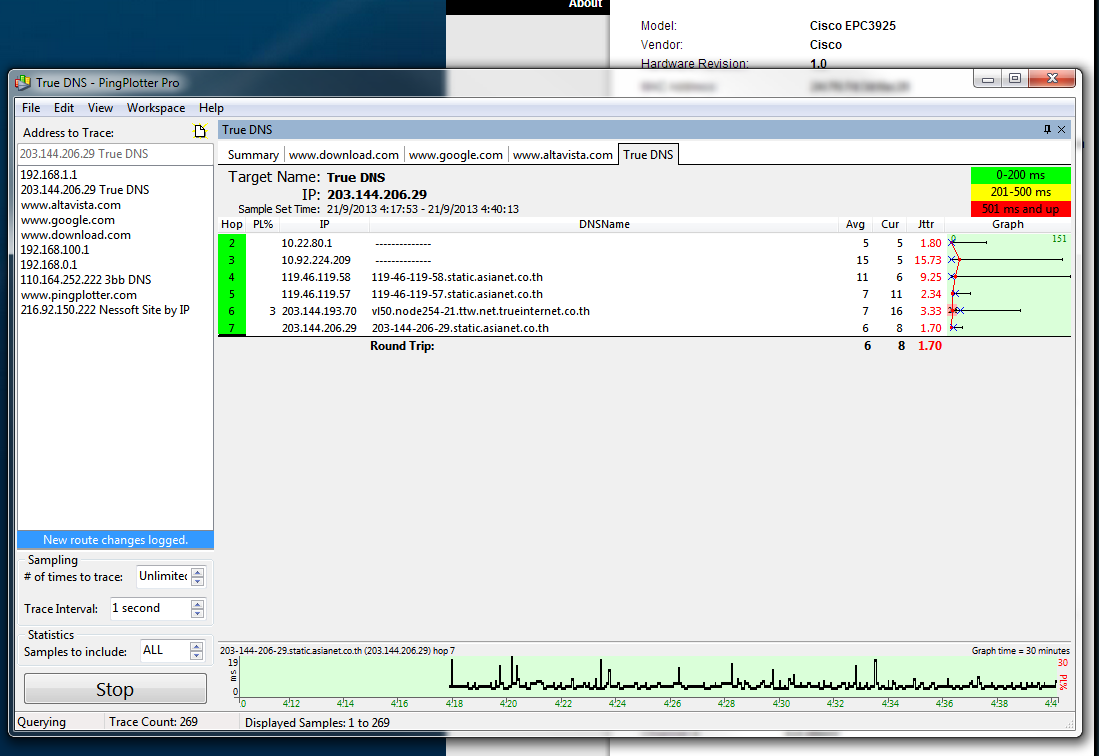Select www.pingplotter.com in the address list
This screenshot has height=756, width=1099.
click(78, 295)
